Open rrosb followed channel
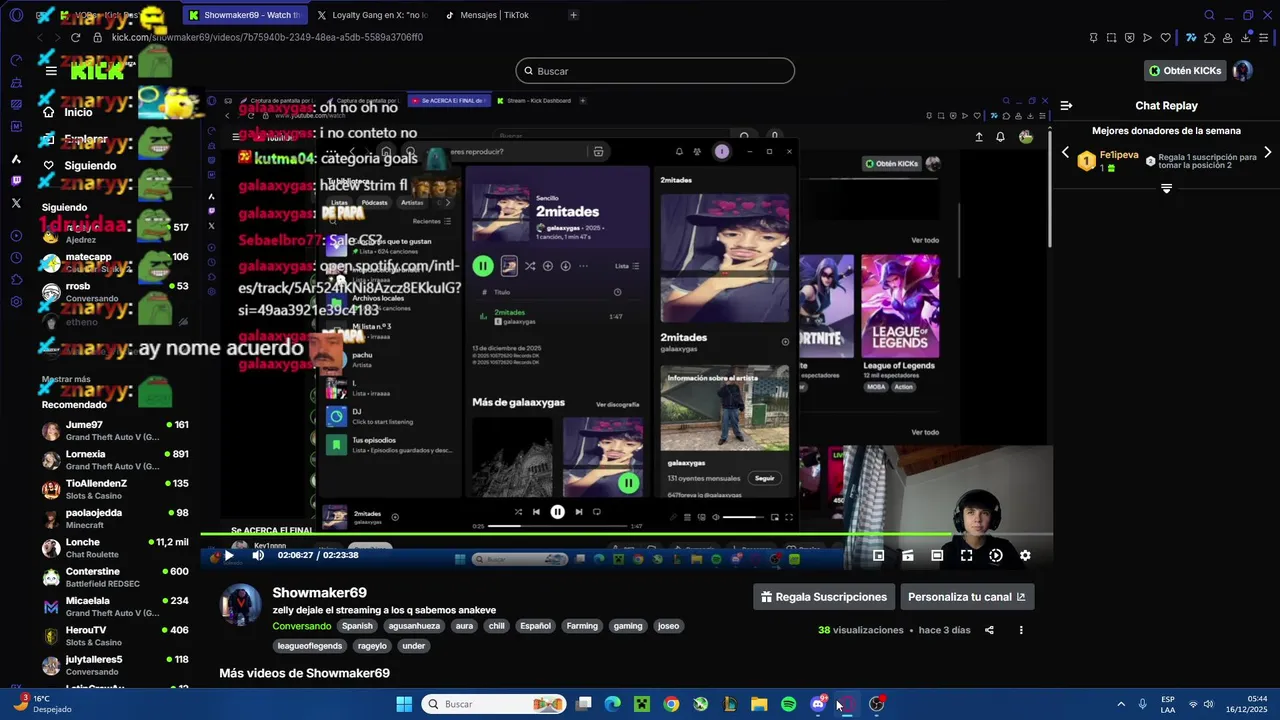This screenshot has height=720, width=1280. coord(115,292)
